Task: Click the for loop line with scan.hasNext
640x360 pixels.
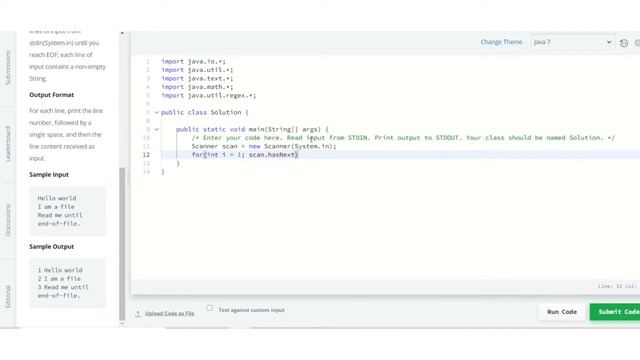Action: click(245, 155)
